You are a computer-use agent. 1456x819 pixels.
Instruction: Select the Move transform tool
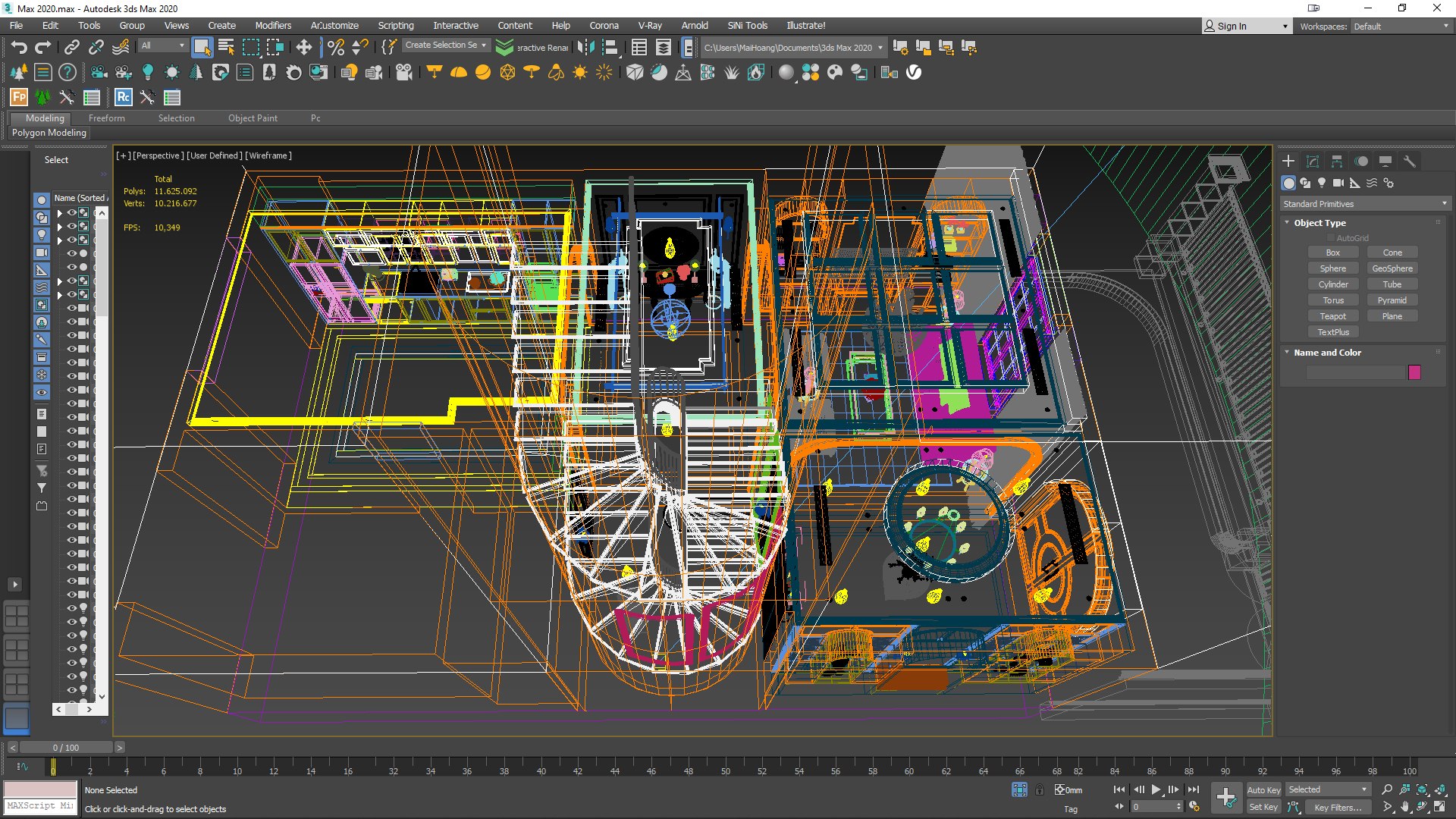303,48
